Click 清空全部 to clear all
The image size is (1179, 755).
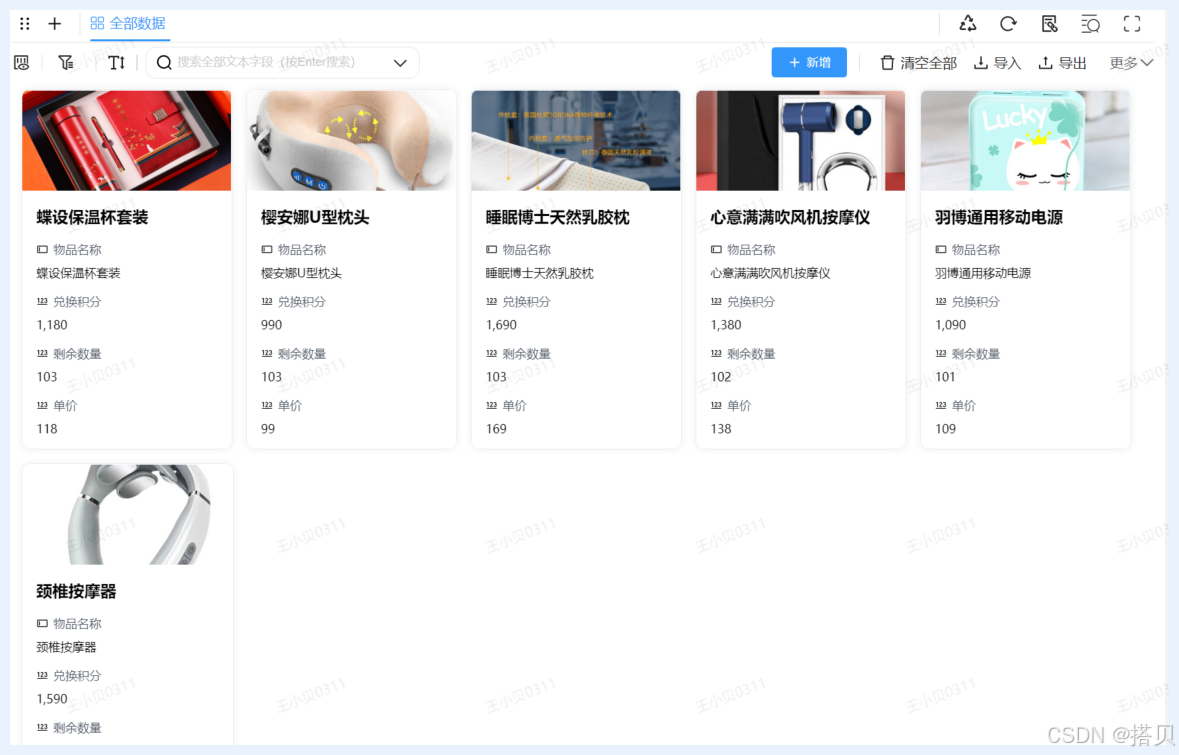point(918,63)
